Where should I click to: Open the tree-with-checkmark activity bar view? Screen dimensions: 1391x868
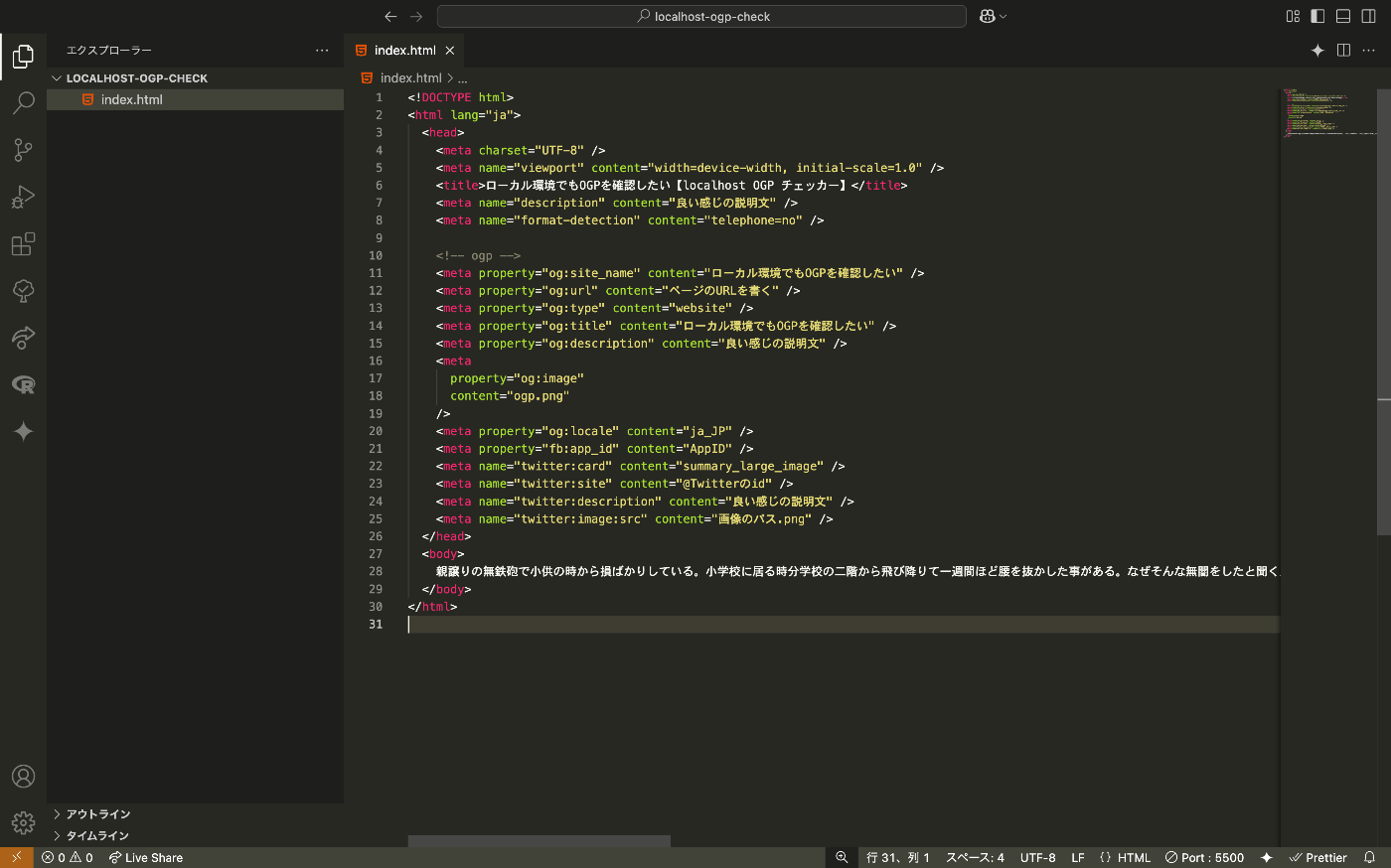[23, 290]
